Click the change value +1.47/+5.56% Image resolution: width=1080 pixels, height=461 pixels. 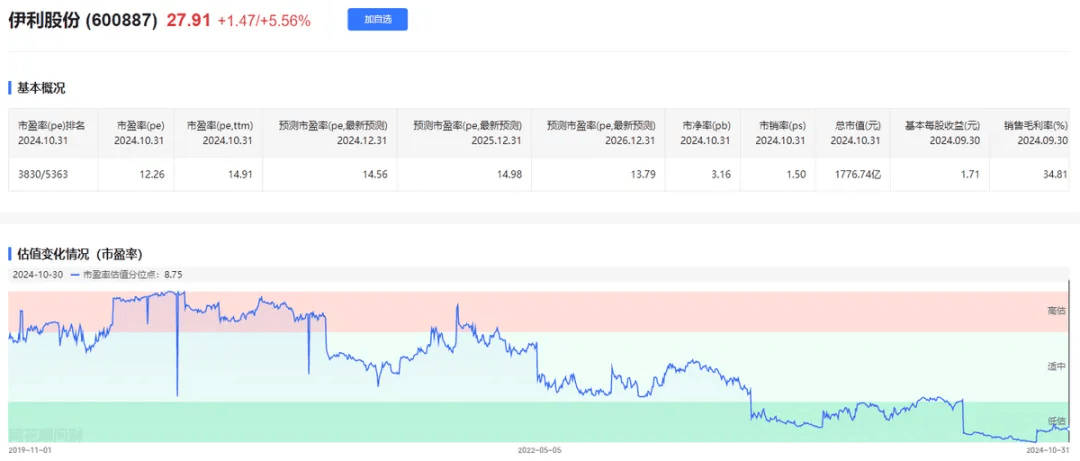[264, 21]
